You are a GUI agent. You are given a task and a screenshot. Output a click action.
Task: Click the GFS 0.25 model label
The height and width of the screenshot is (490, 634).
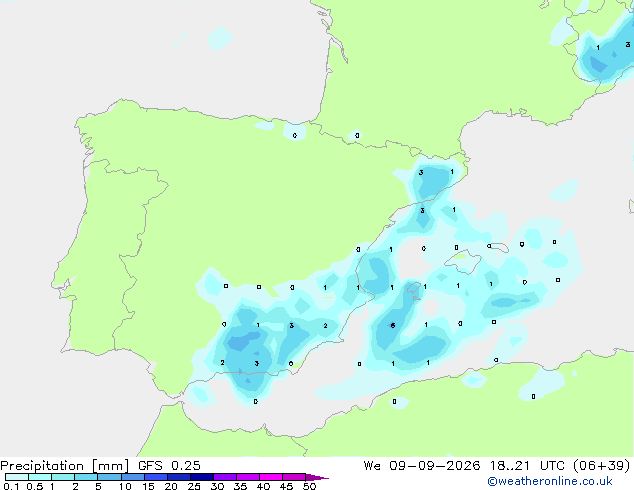[x=169, y=466]
